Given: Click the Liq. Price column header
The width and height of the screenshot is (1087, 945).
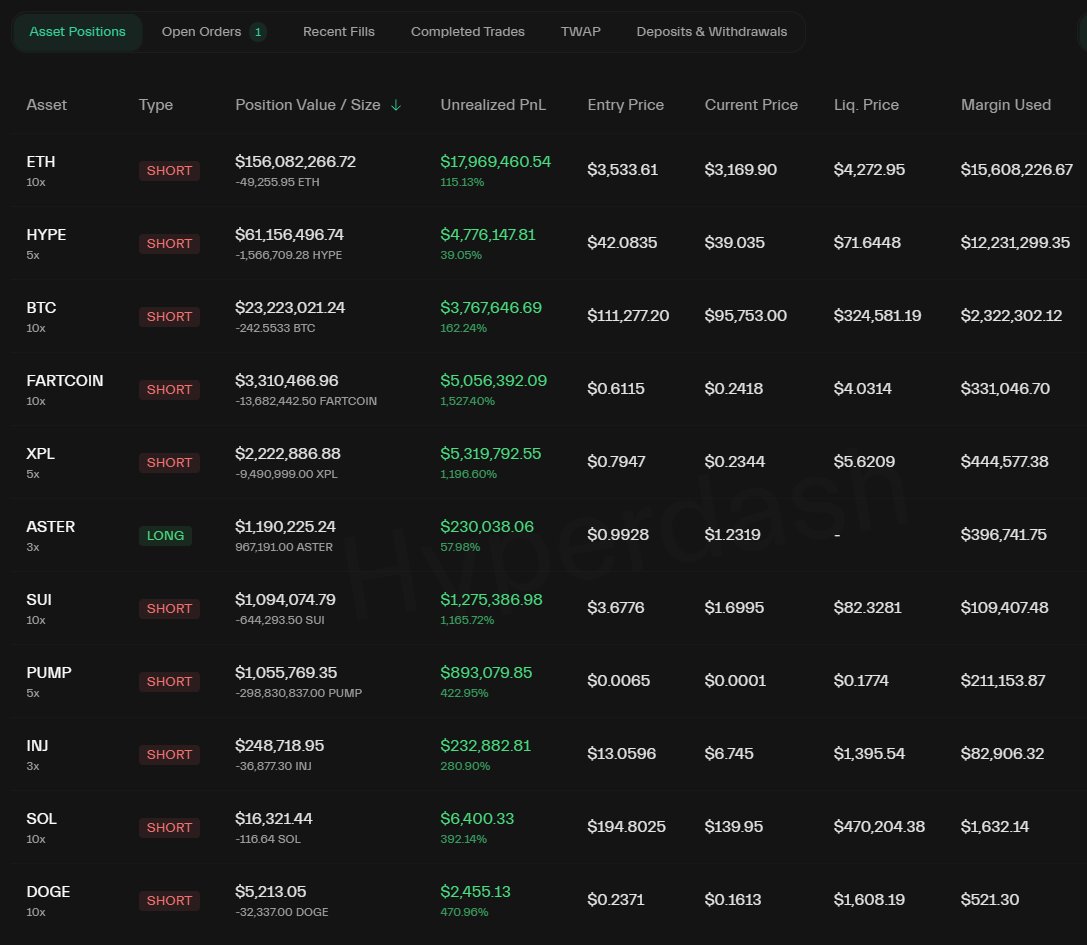Looking at the screenshot, I should click(866, 104).
